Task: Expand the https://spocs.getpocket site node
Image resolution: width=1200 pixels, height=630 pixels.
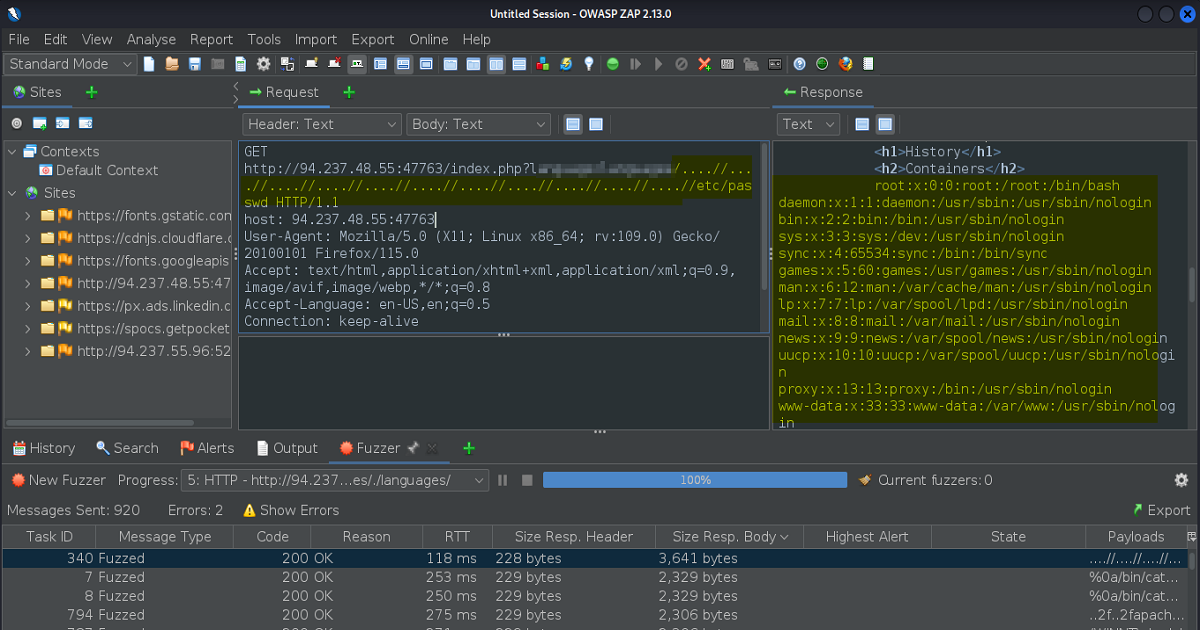Action: click(28, 329)
